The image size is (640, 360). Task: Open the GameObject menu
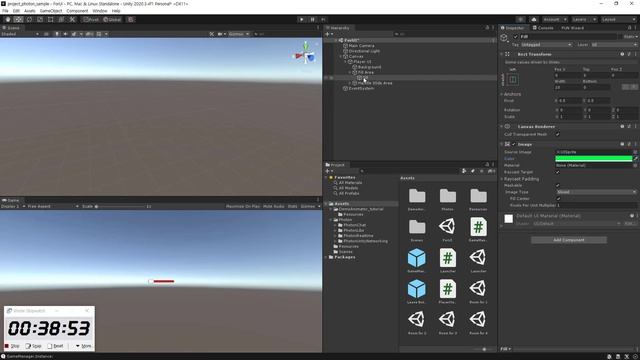(51, 11)
